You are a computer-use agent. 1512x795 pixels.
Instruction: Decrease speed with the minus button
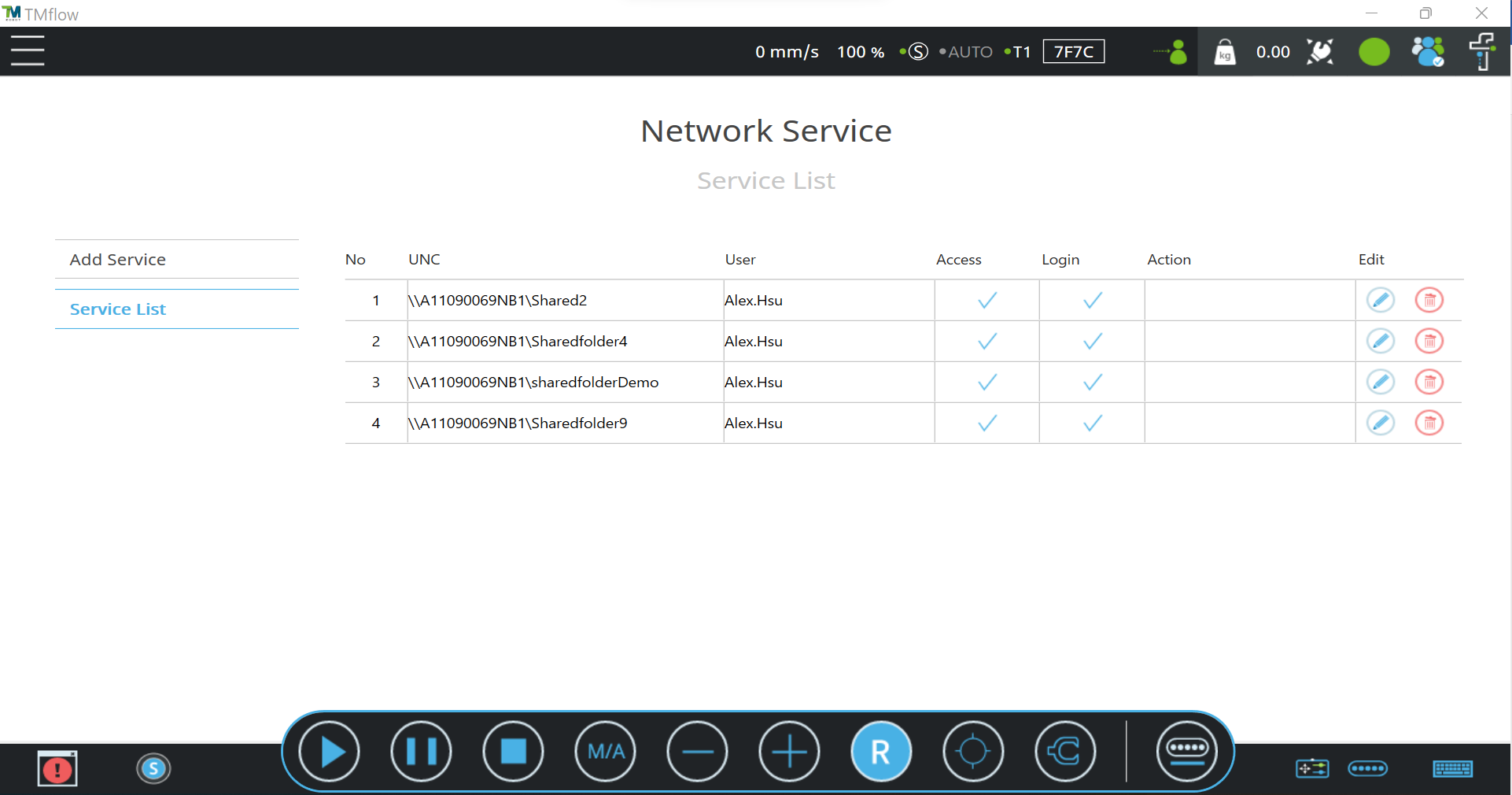coord(697,752)
